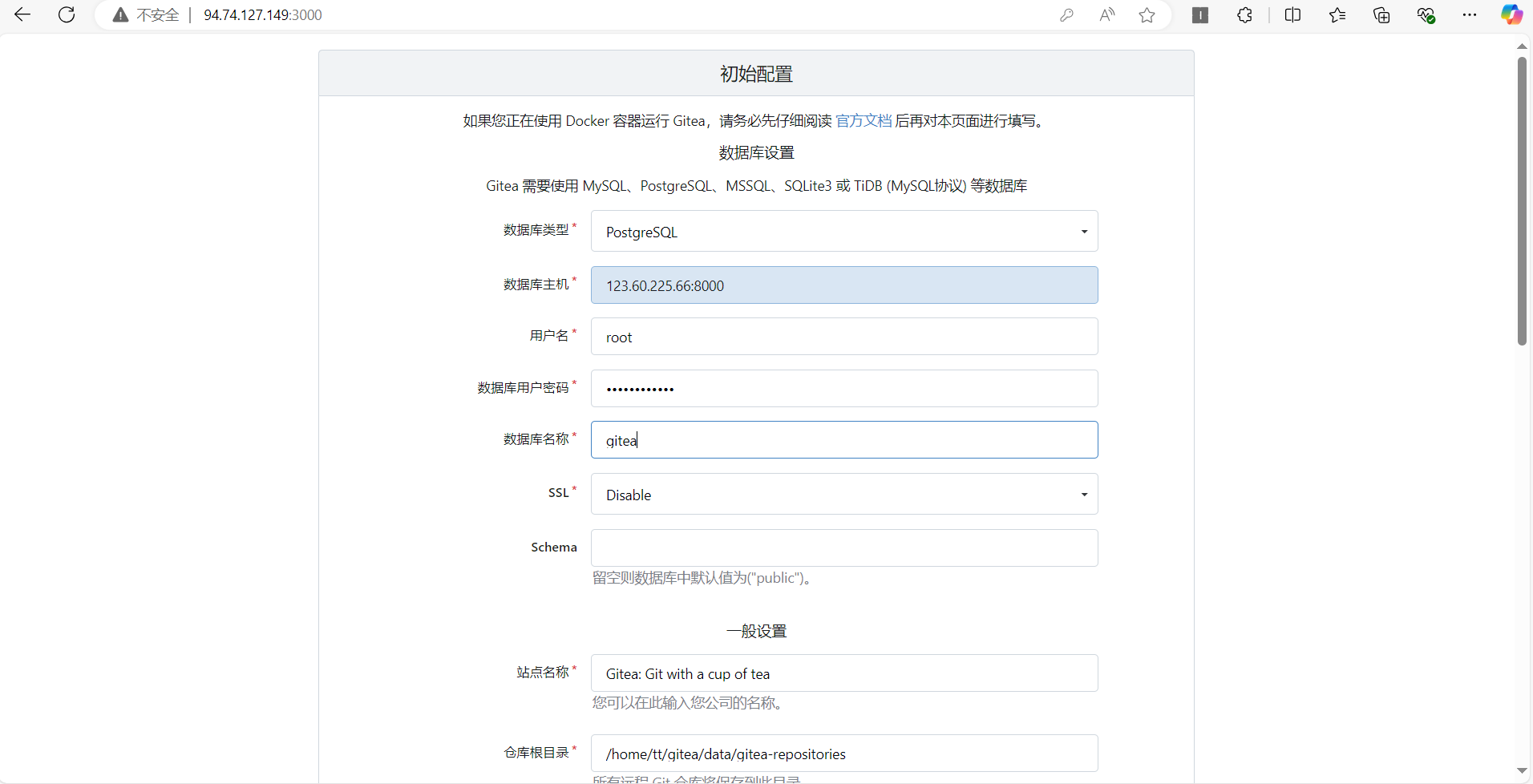Open saved passwords via the key icon
1533x784 pixels.
click(x=1067, y=14)
